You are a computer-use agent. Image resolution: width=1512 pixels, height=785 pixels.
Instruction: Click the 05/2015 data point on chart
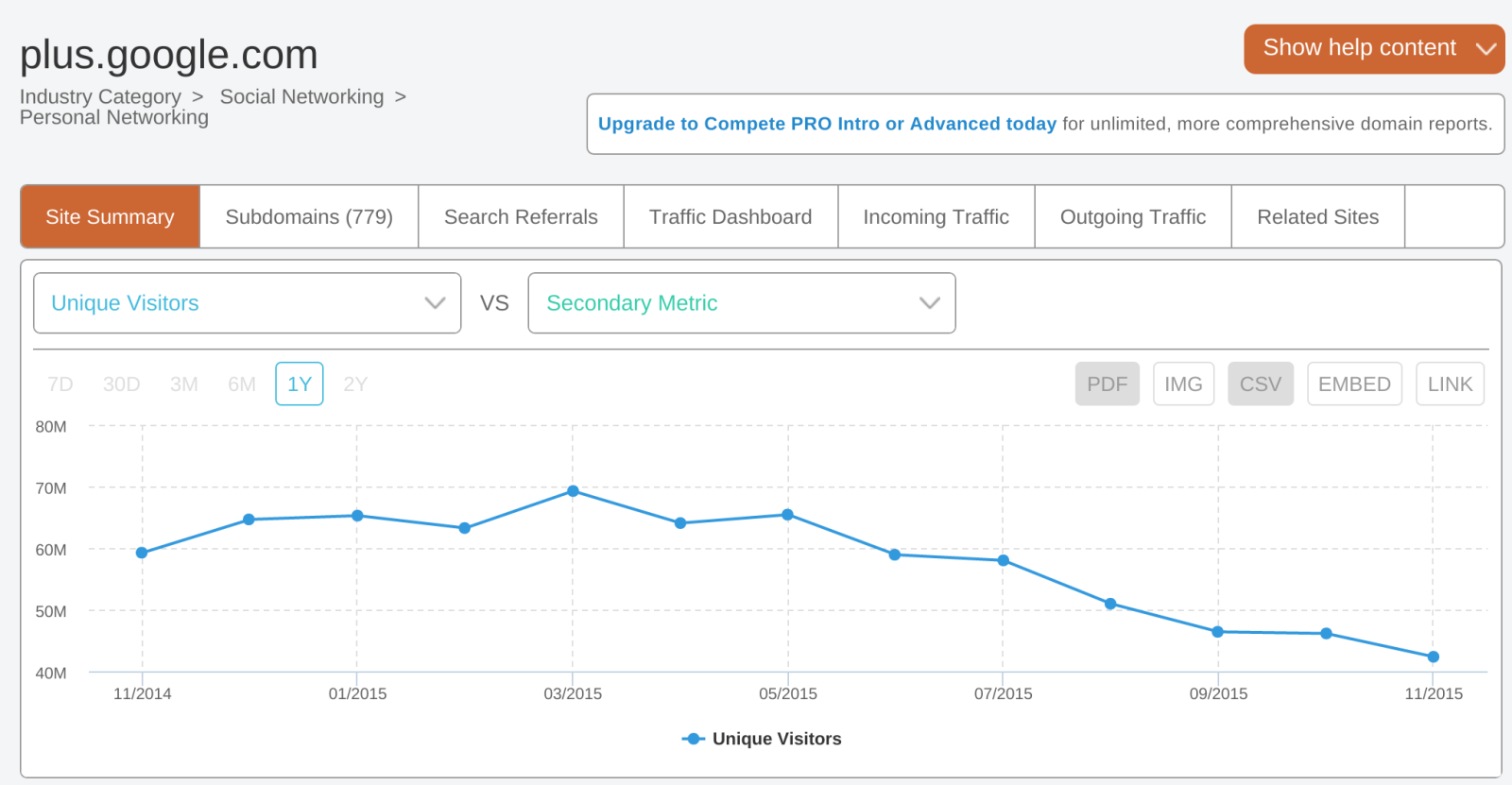click(787, 515)
